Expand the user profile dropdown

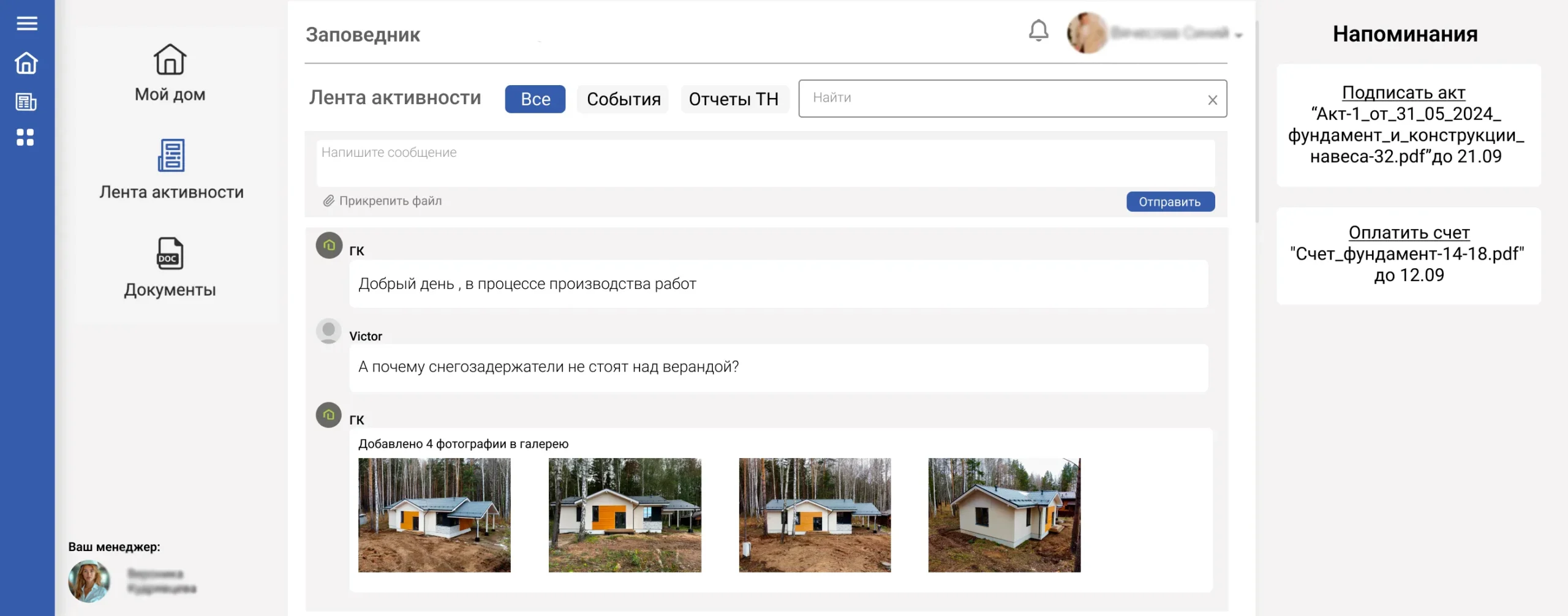[1240, 36]
